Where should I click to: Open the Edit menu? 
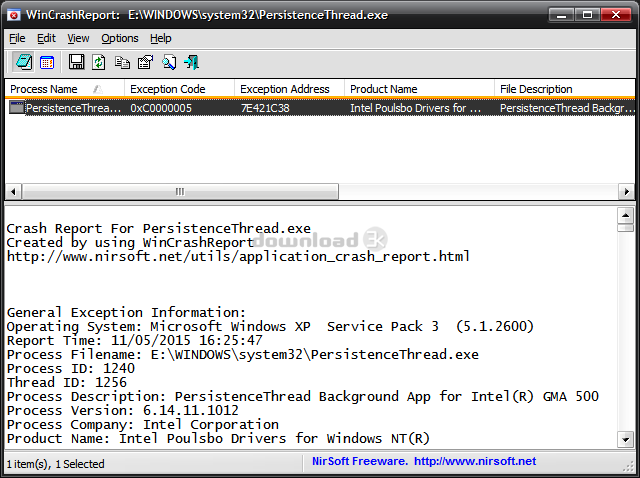[46, 38]
